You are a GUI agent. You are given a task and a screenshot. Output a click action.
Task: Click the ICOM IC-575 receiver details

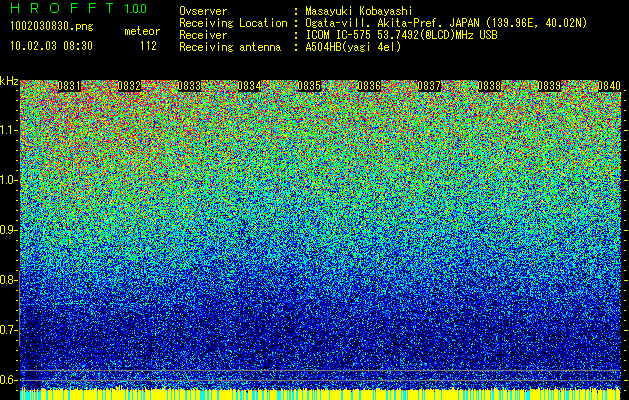[x=401, y=35]
